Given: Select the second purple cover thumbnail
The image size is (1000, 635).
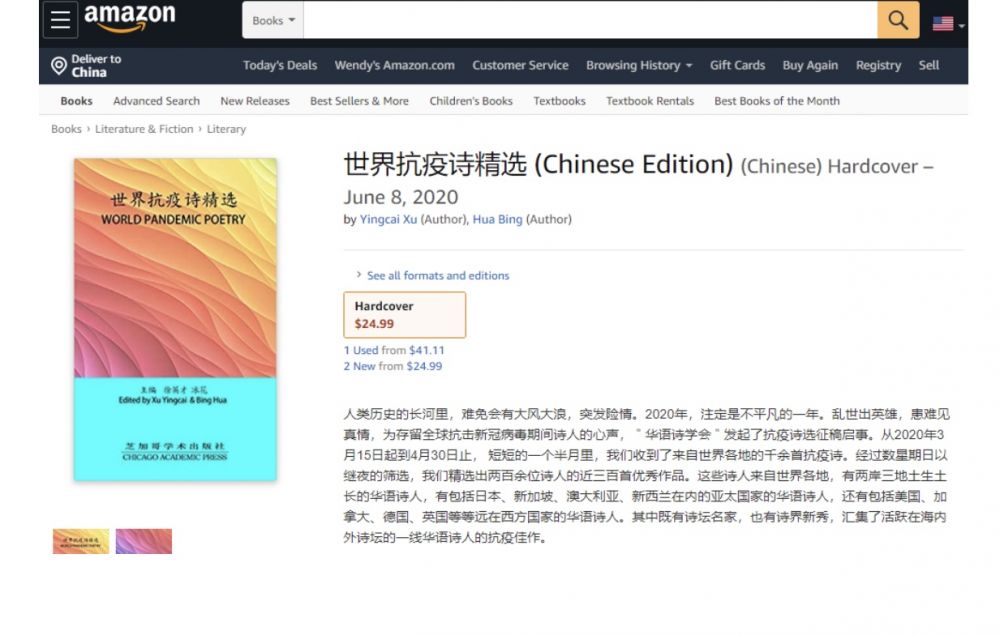Looking at the screenshot, I should point(143,541).
